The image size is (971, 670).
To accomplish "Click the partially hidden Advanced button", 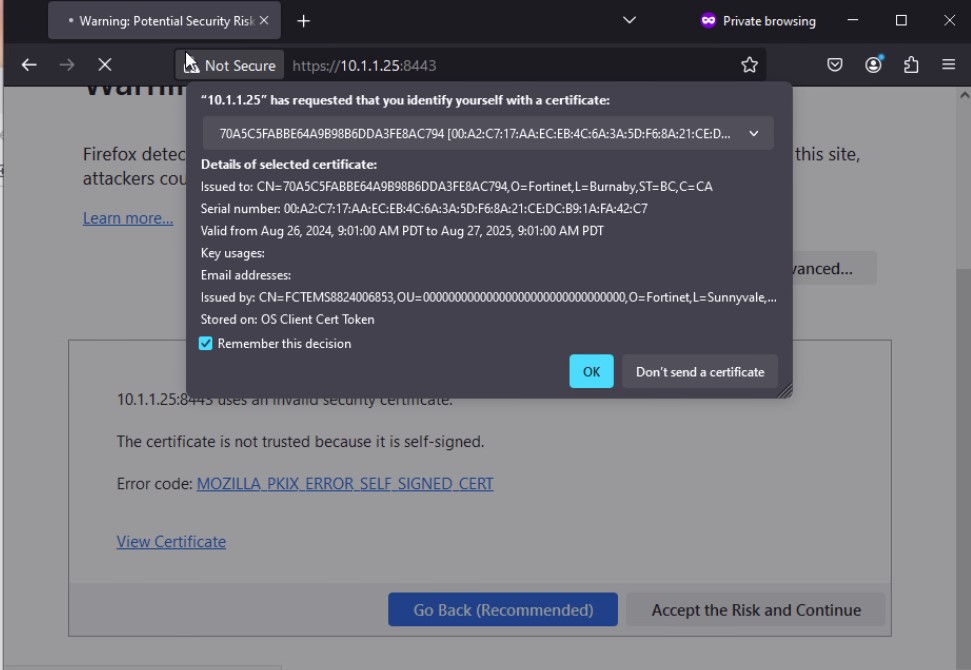I will pyautogui.click(x=833, y=268).
